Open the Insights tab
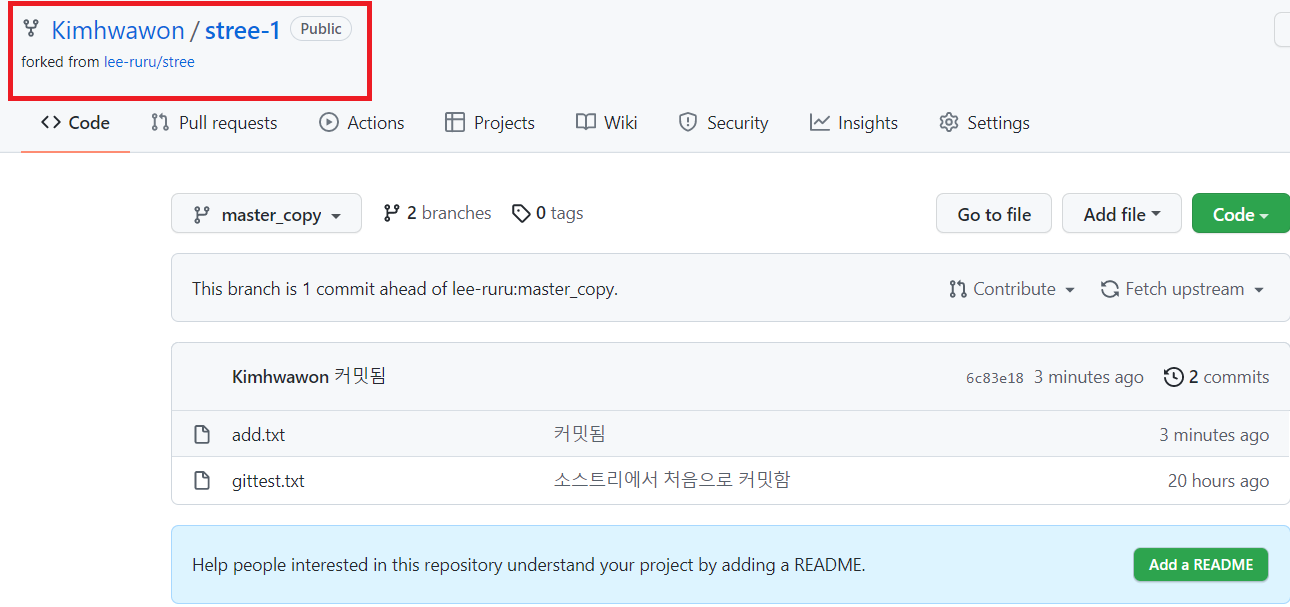1290x607 pixels. click(x=854, y=123)
